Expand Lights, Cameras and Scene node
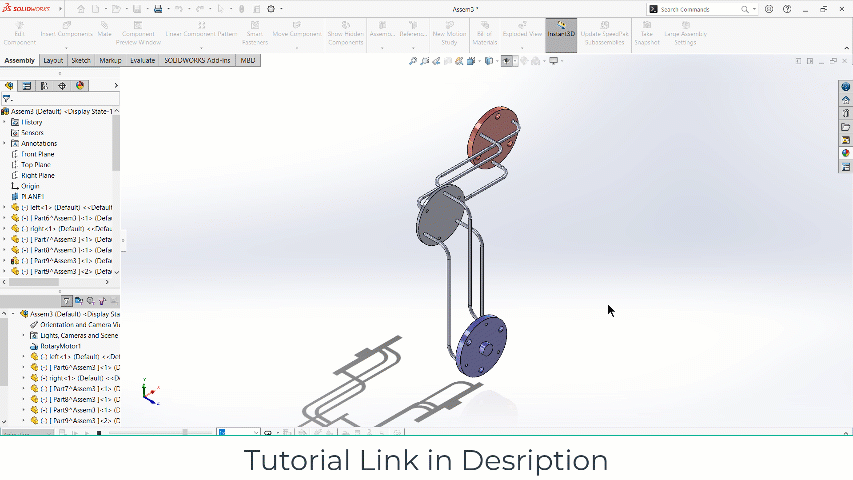Screen dimensions: 853x480 tap(23, 336)
